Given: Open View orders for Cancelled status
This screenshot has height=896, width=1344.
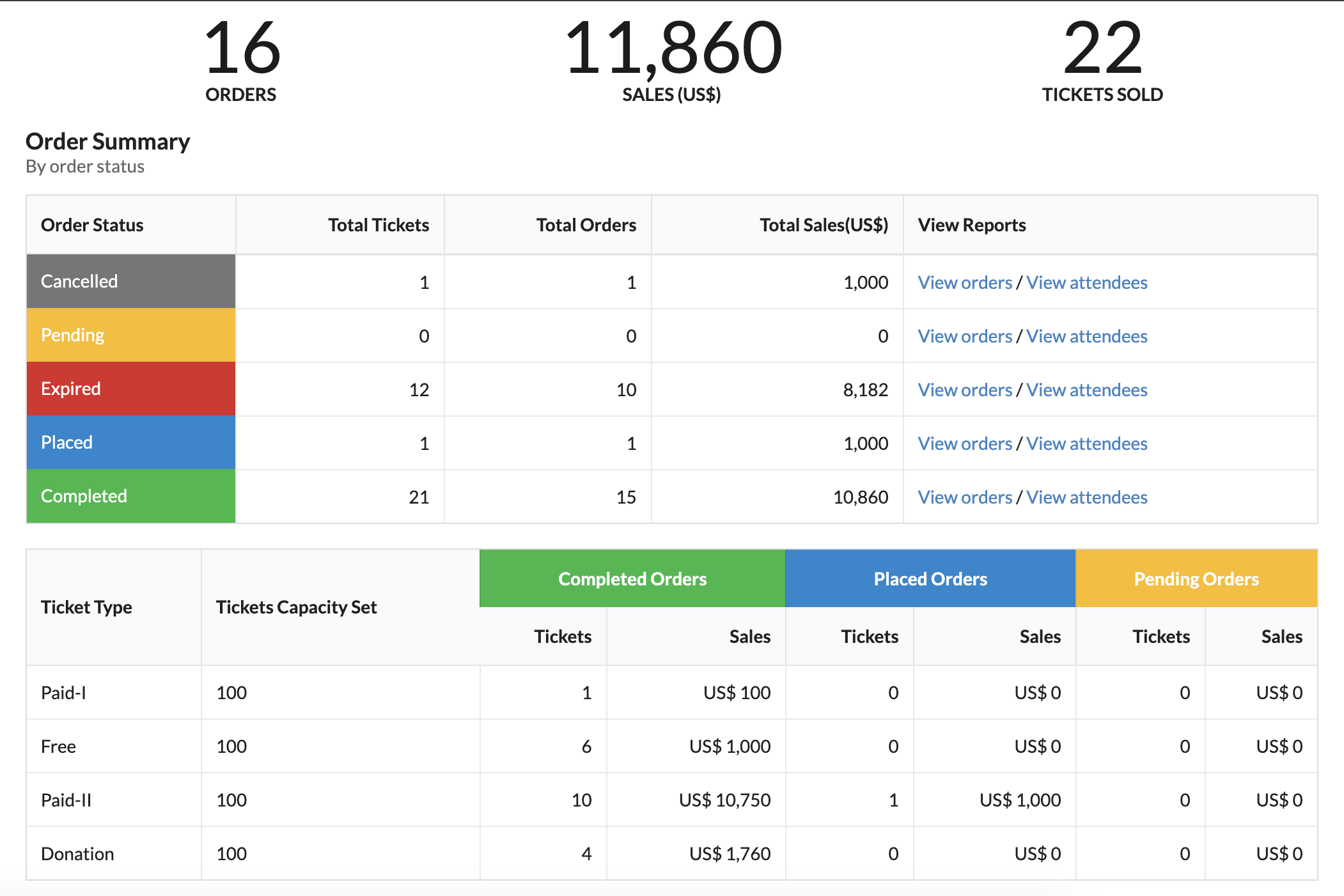Looking at the screenshot, I should [965, 282].
